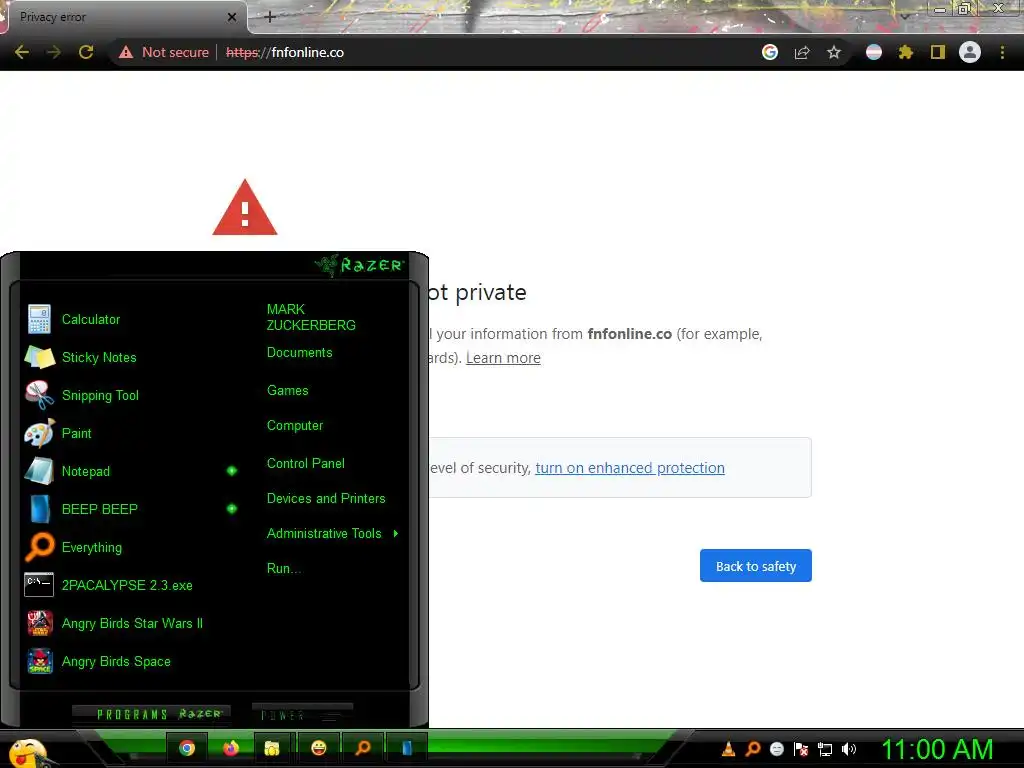Open the Run... dialog
The height and width of the screenshot is (768, 1024).
pos(284,569)
